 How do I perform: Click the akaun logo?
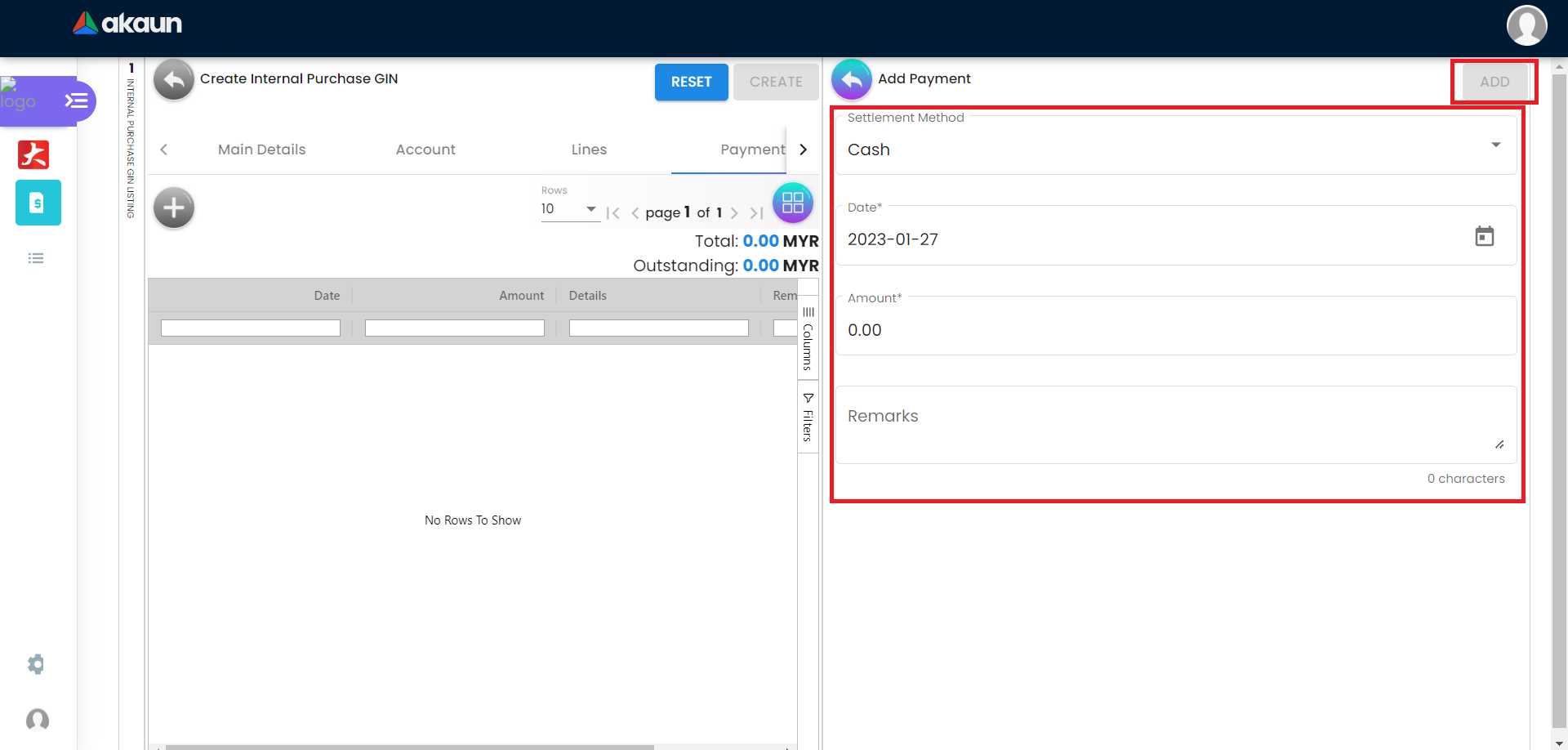coord(127,23)
